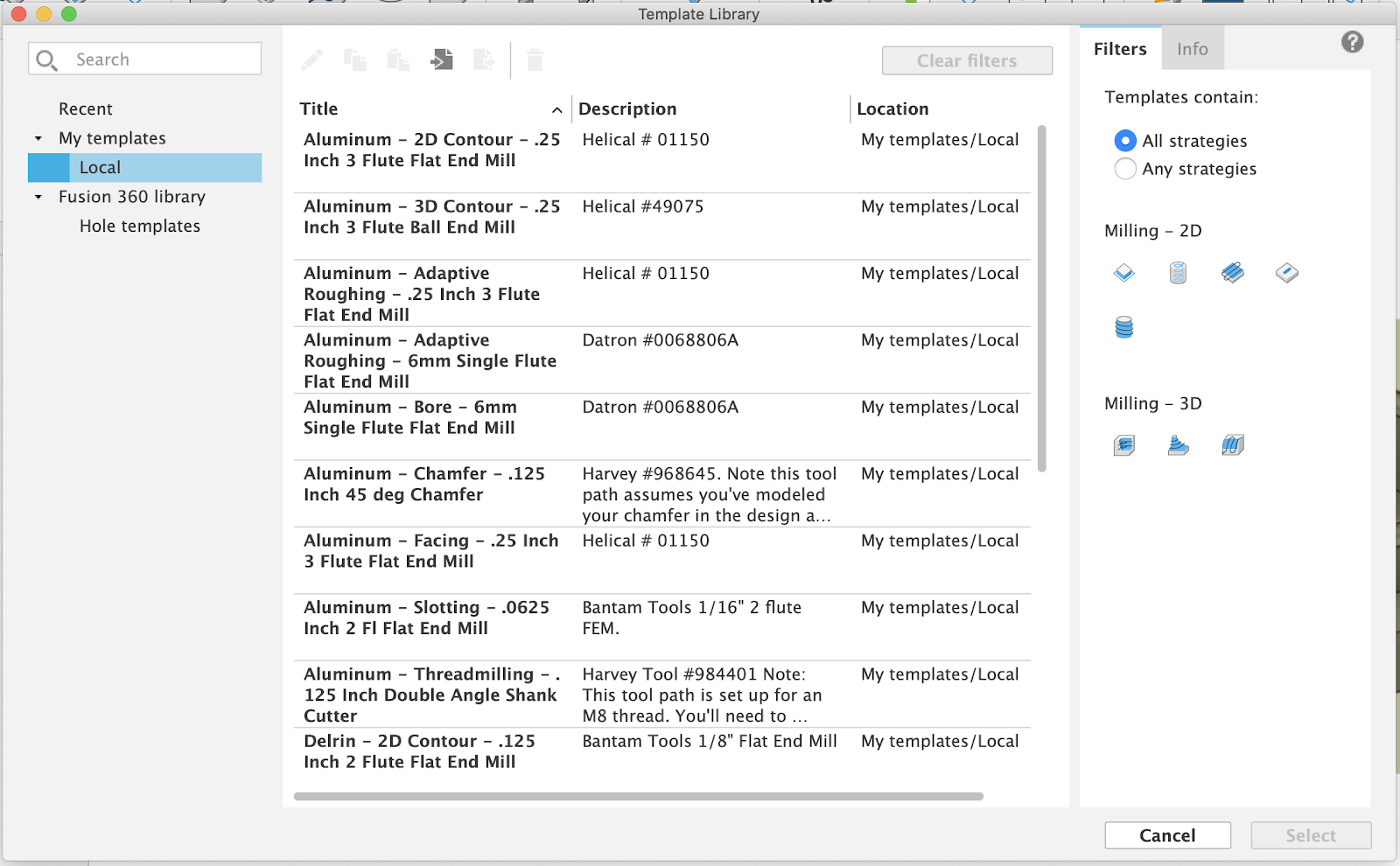The width and height of the screenshot is (1400, 866).
Task: Filter by the Face zigzag strategy icon
Action: coord(1233,273)
